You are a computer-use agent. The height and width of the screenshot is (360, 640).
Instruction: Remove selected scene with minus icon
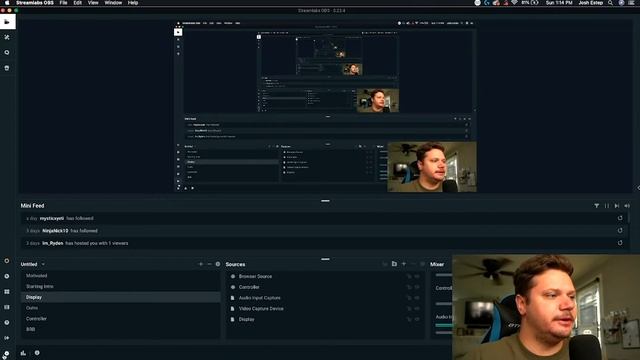click(209, 264)
